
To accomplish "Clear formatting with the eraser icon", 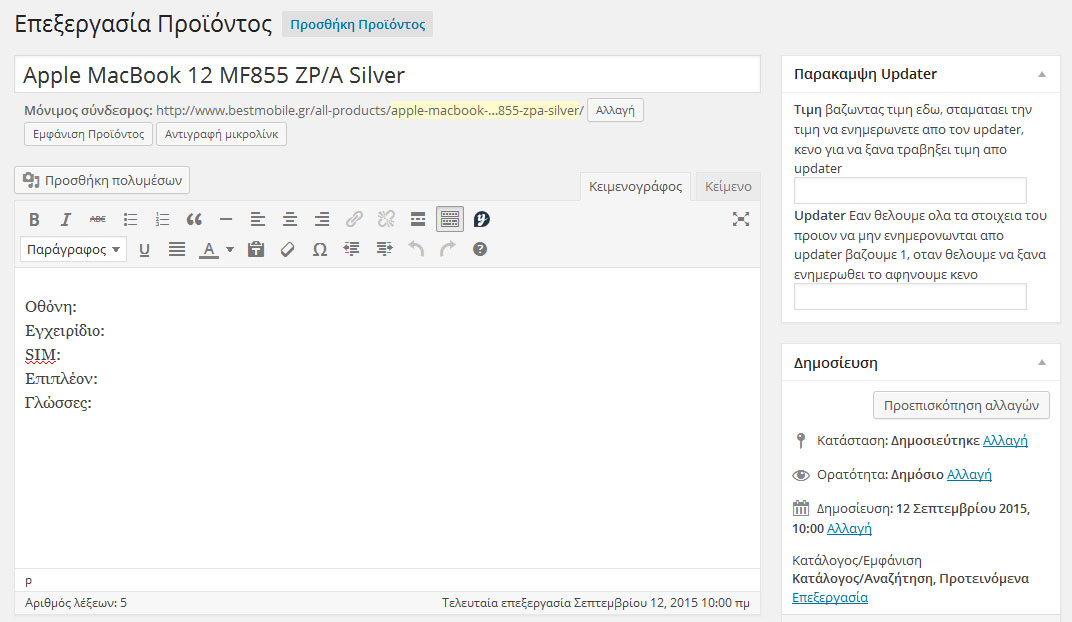I will [x=288, y=249].
